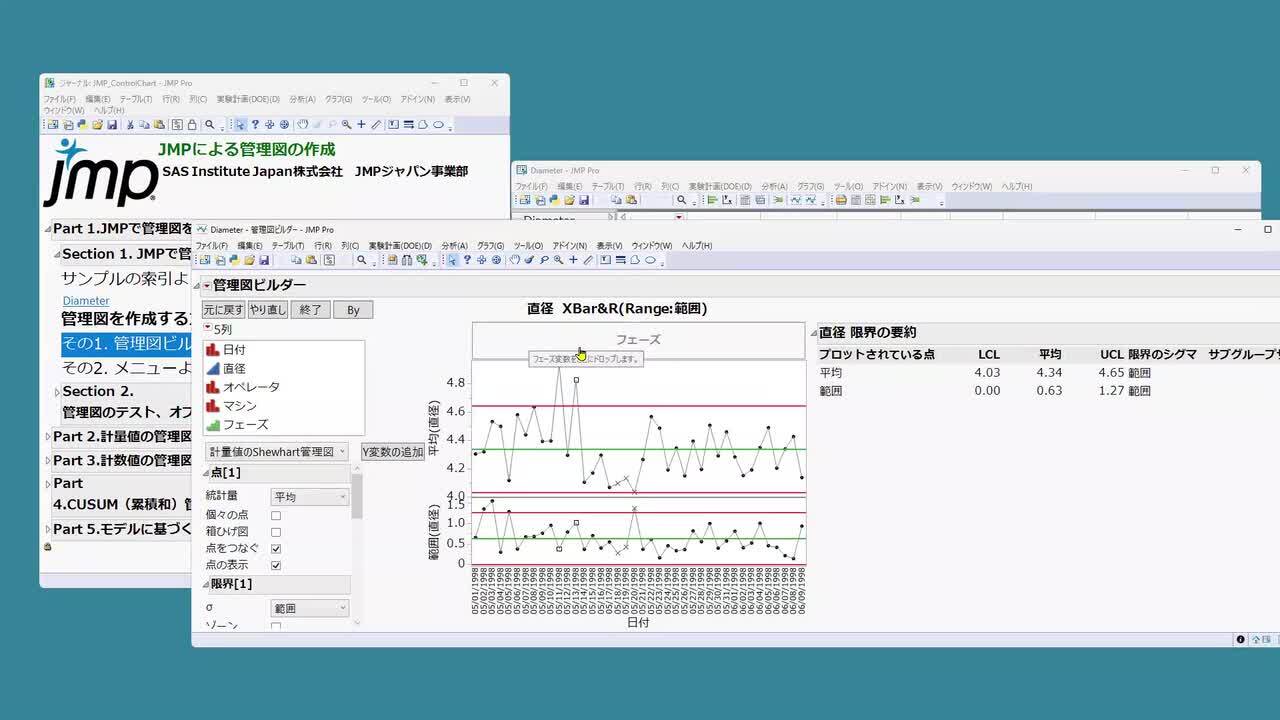This screenshot has width=1280, height=720.
Task: Collapse the 直径 限界の要約 section
Action: coord(814,333)
